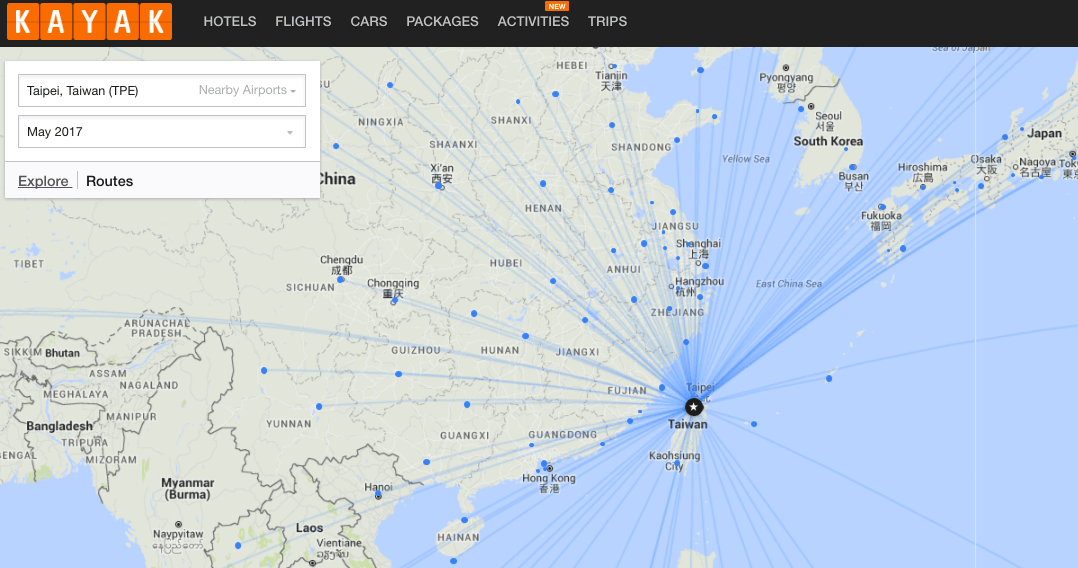Select the Chengdu destination dot on map
1078x568 pixels.
[x=341, y=279]
